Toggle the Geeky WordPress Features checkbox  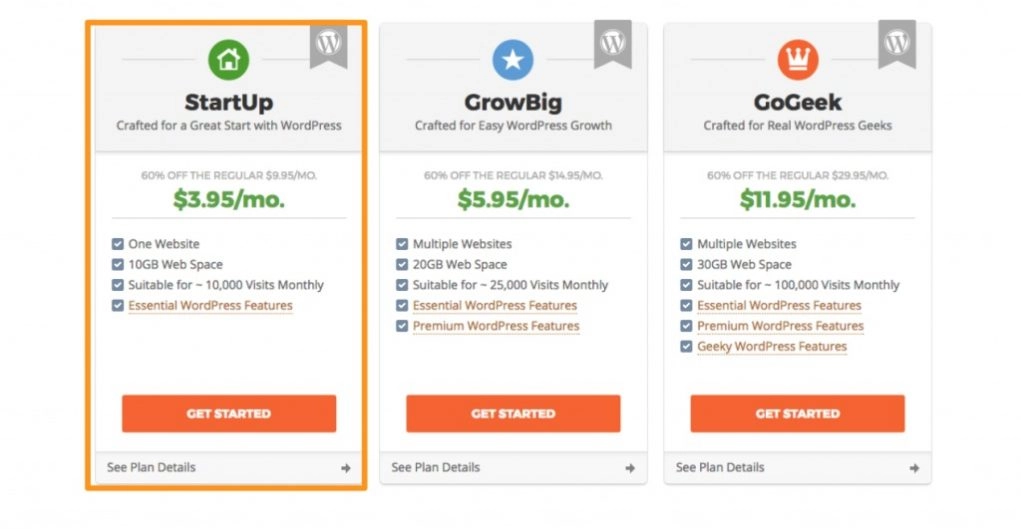(x=686, y=347)
